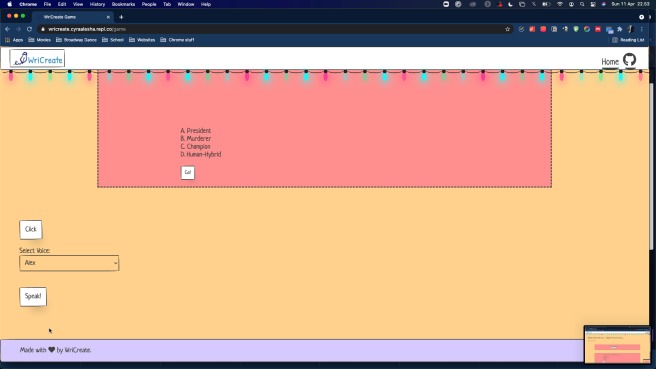This screenshot has width=656, height=369.
Task: Close the WriCreate Game tab
Action: coord(108,17)
